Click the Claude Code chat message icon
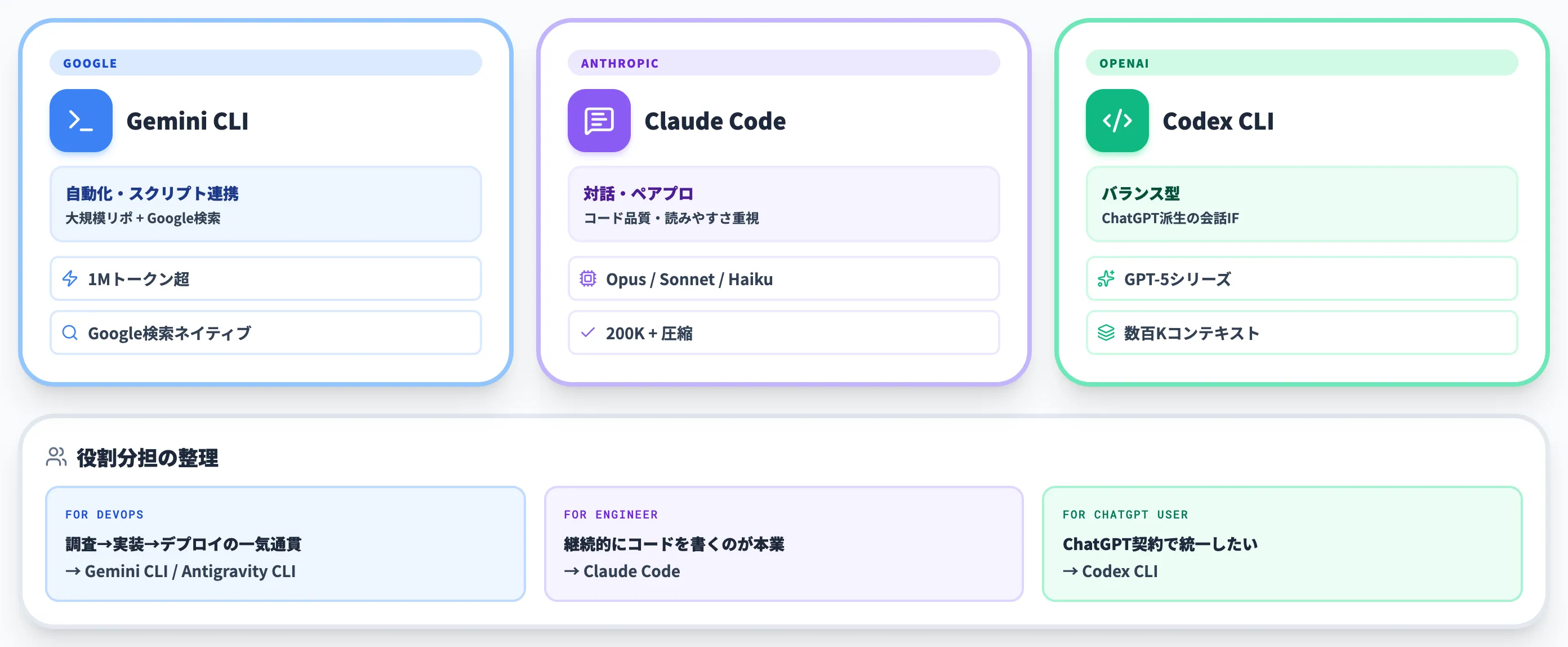This screenshot has height=647, width=1568. (x=599, y=121)
